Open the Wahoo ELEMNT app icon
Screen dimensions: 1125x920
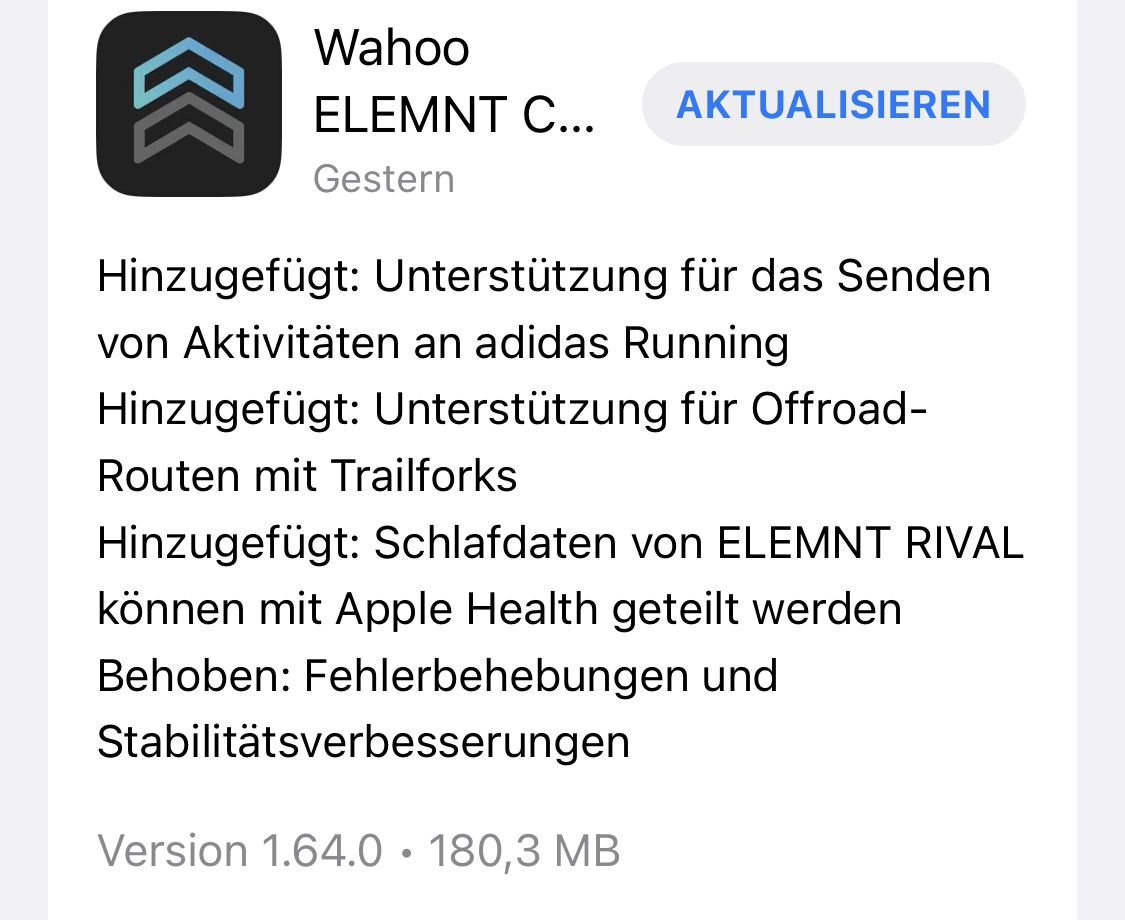pyautogui.click(x=189, y=104)
